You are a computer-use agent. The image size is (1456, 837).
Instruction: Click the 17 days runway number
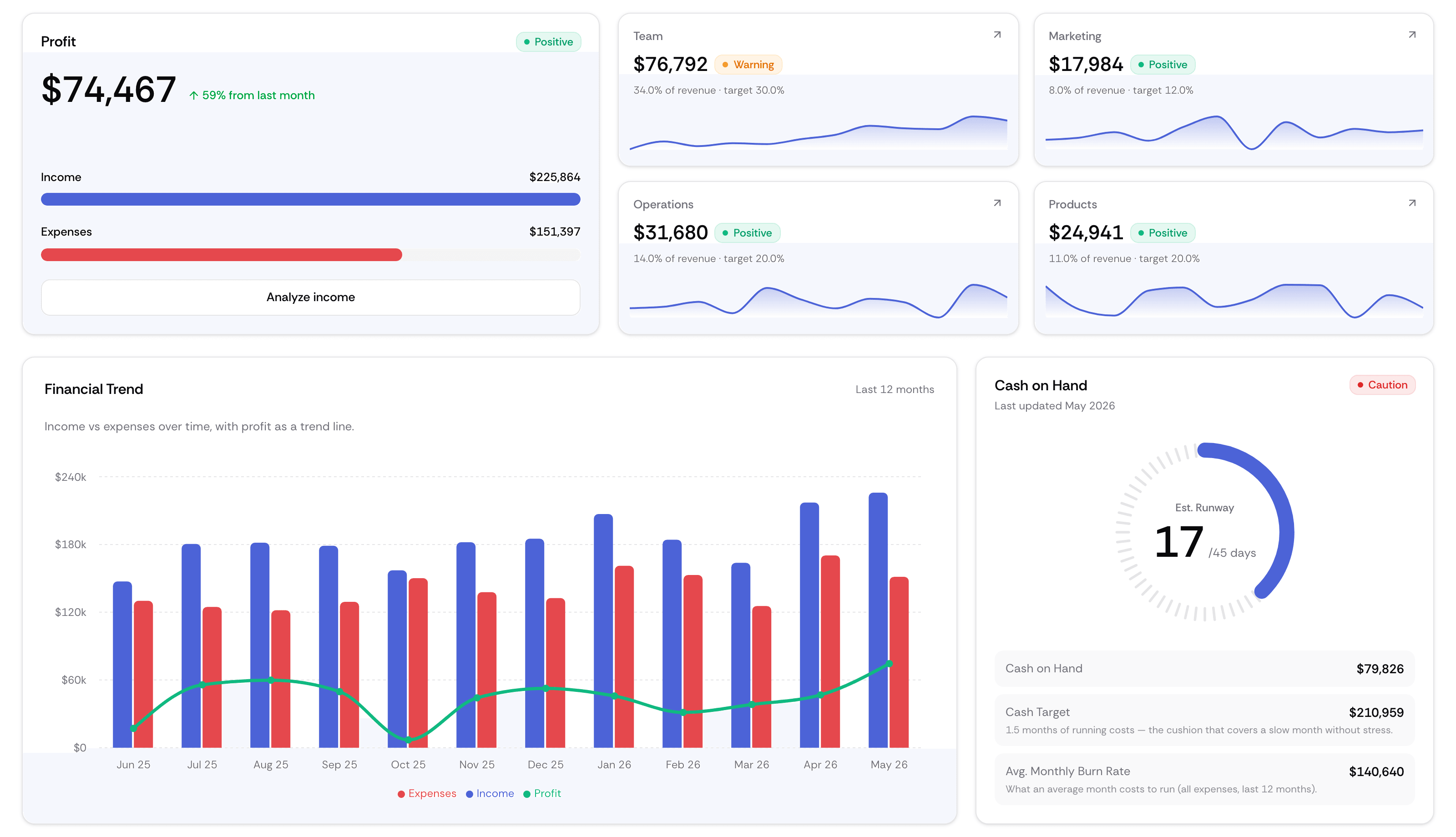1178,541
